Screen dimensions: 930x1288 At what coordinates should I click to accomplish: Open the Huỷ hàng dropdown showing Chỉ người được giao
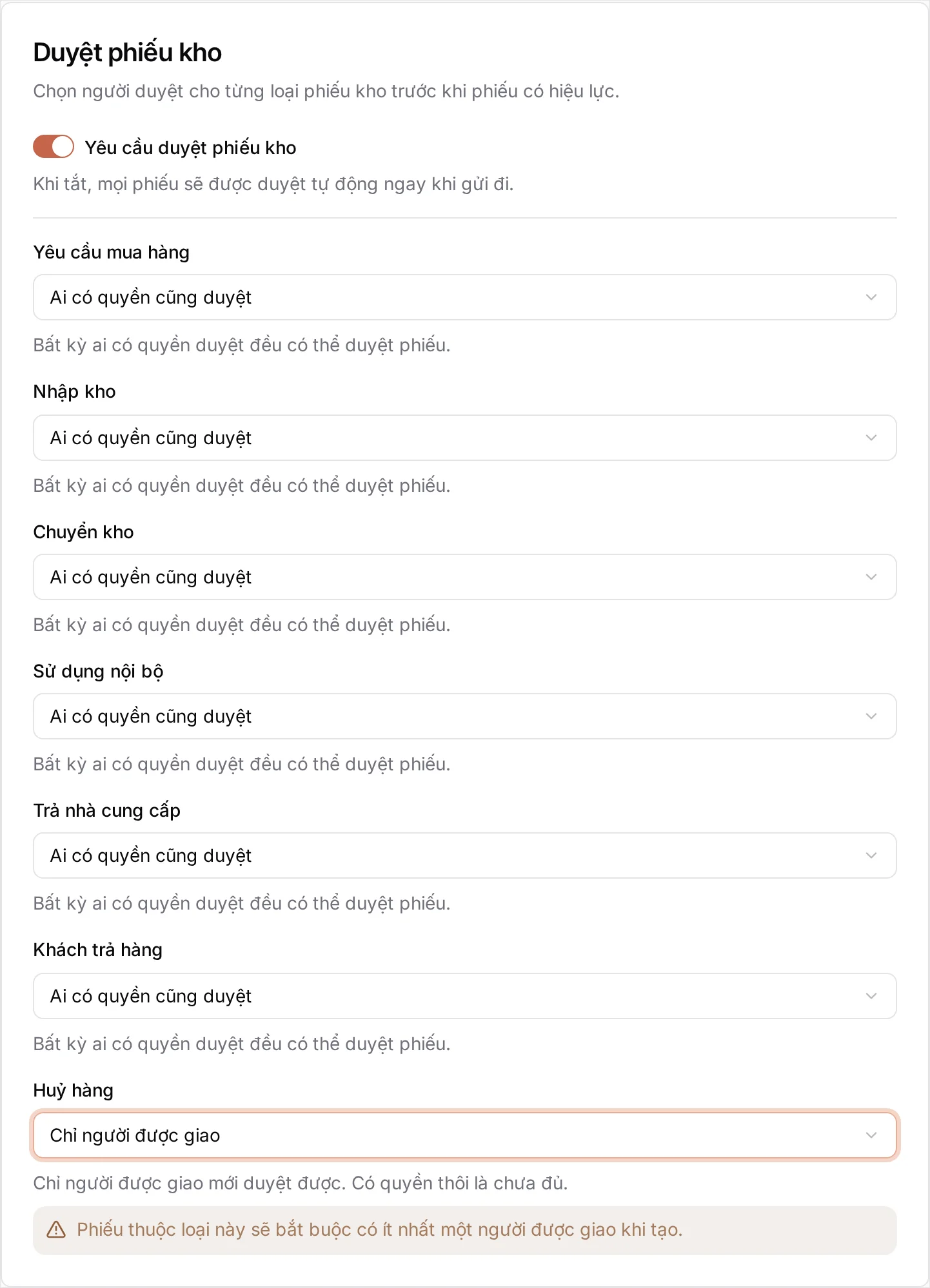464,1135
